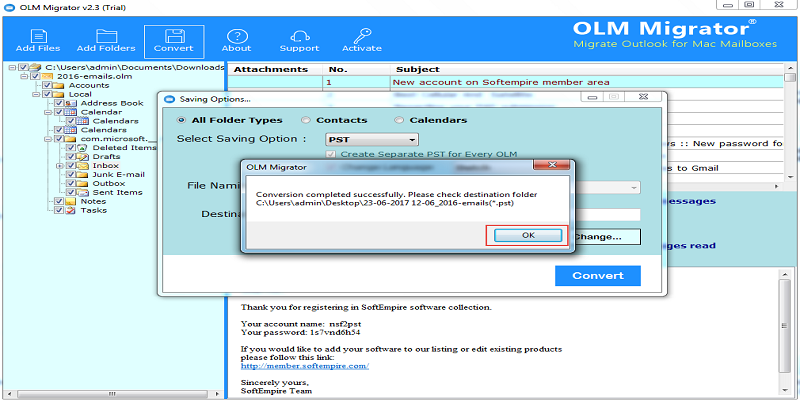
Task: Click the Attachments column header
Action: tap(274, 69)
